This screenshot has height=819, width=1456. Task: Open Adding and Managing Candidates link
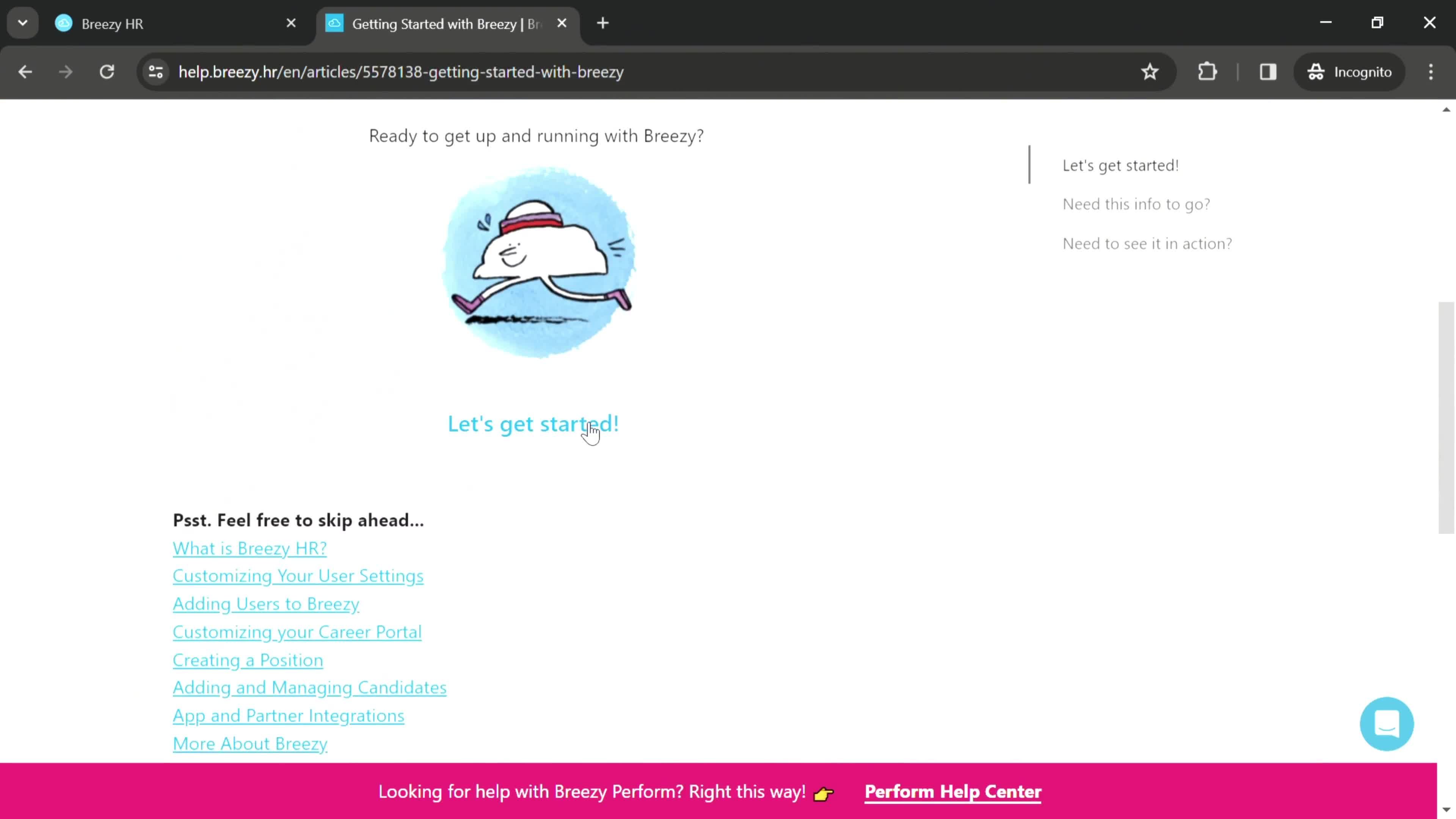point(310,688)
